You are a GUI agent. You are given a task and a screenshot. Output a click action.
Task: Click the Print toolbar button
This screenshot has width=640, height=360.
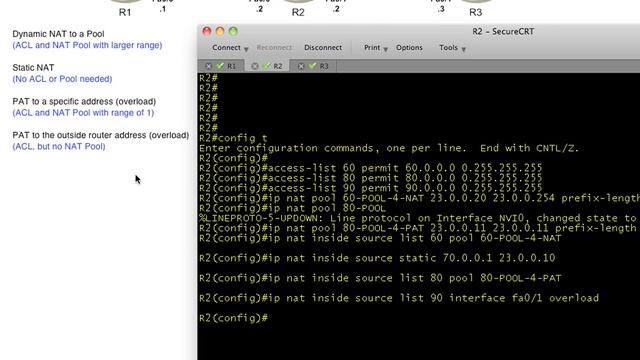(x=372, y=48)
